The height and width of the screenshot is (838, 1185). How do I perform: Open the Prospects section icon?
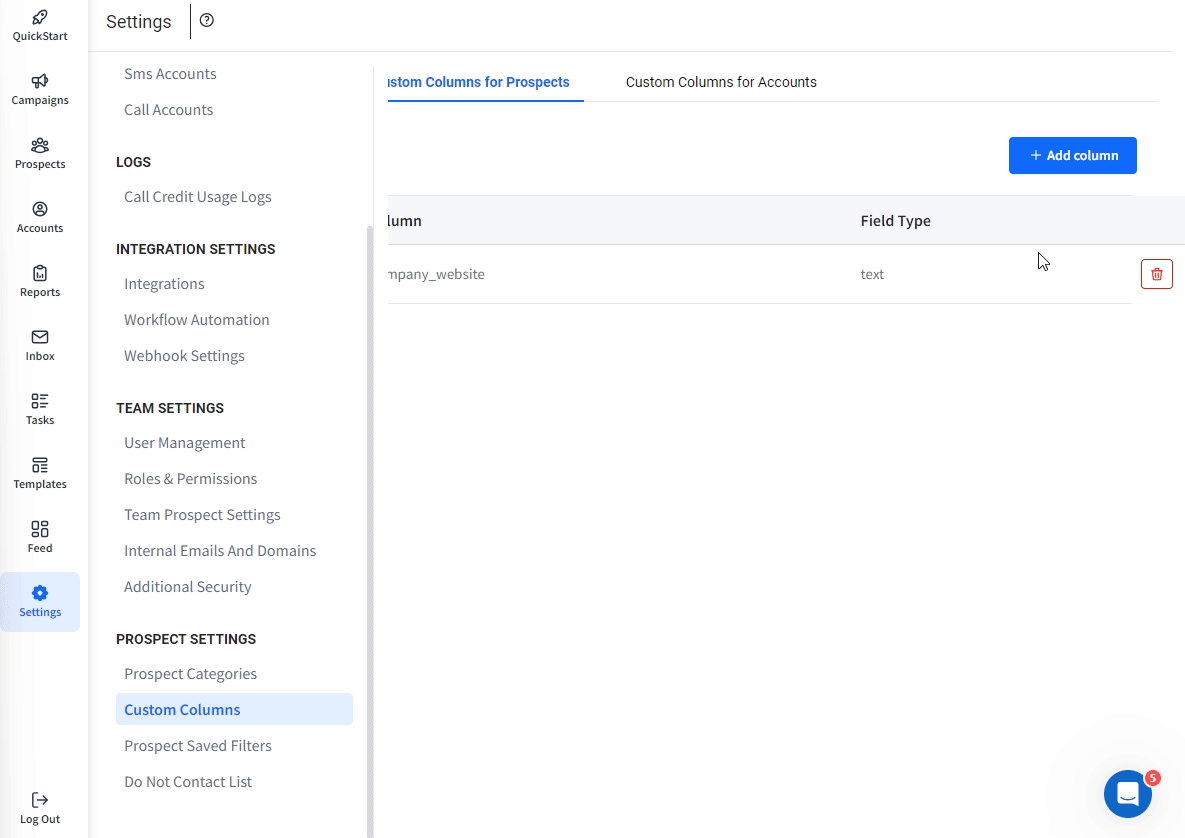click(x=40, y=146)
